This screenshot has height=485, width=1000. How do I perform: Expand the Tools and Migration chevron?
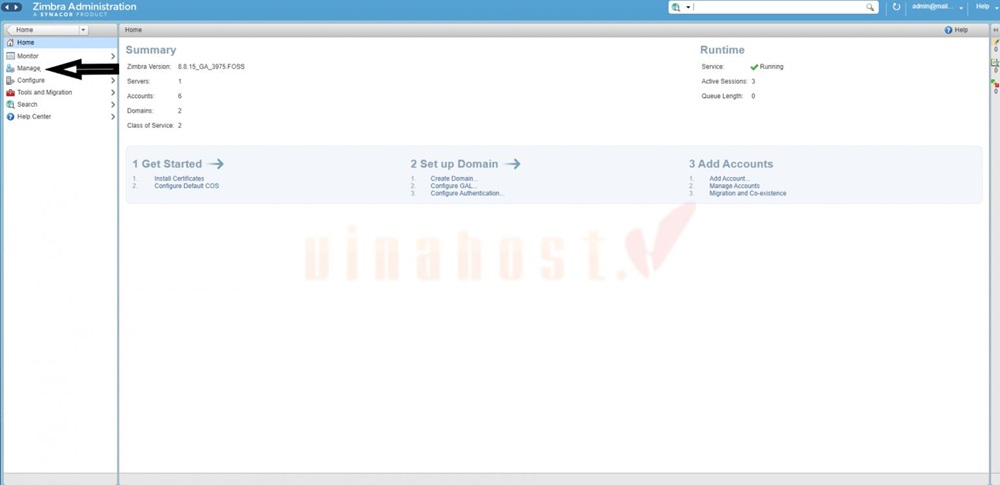click(113, 93)
